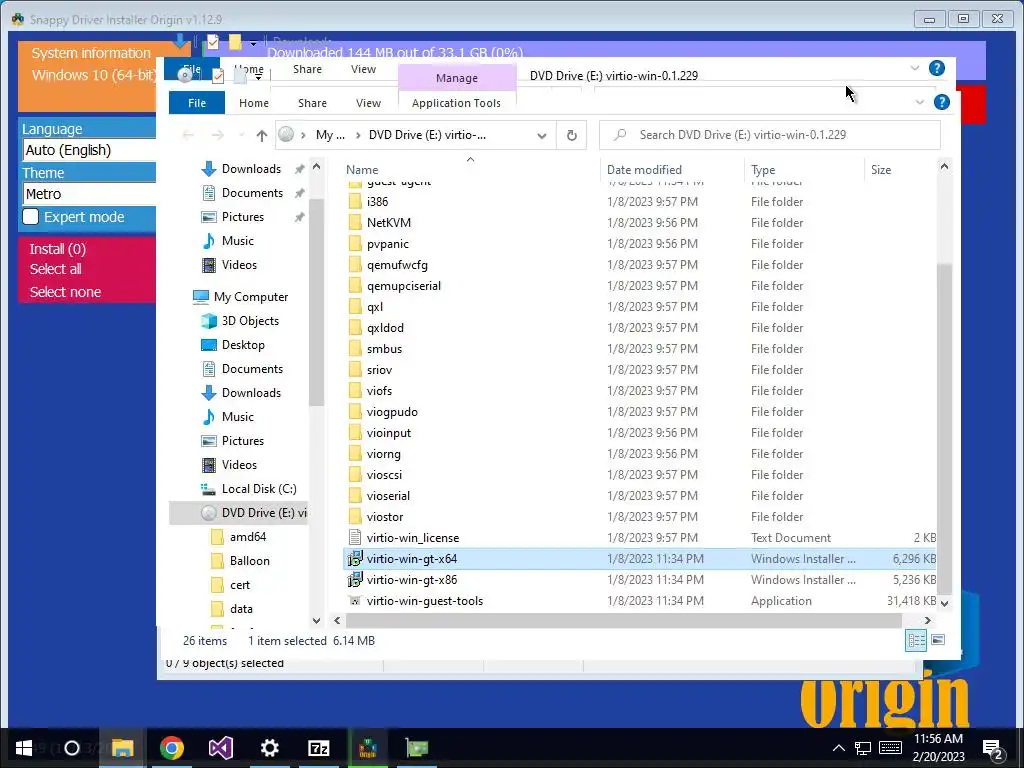1024x768 pixels.
Task: Open 7-Zip from the taskbar
Action: tap(319, 748)
